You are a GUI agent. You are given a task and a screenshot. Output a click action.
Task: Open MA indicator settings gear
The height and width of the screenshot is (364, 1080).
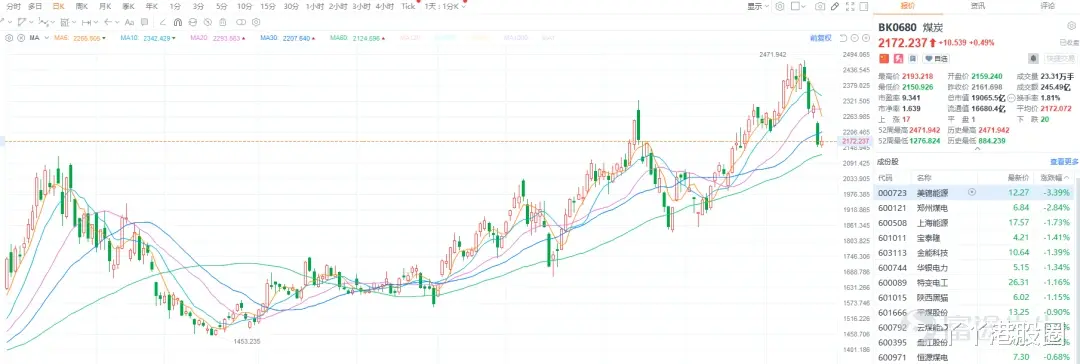point(9,38)
